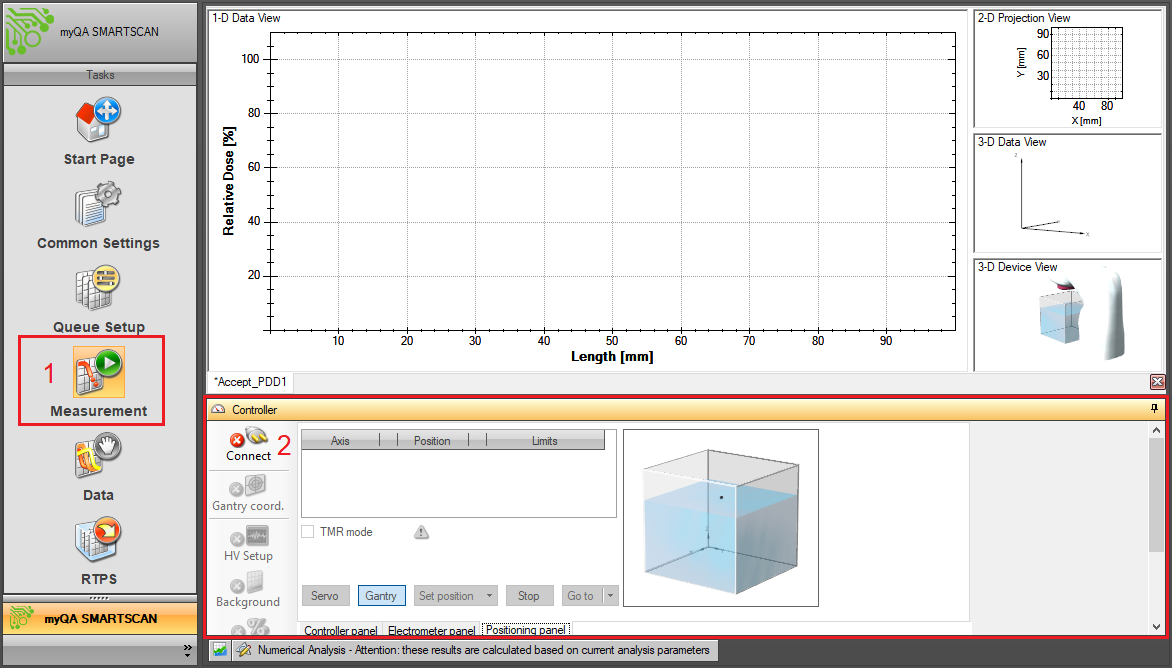Image resolution: width=1172 pixels, height=668 pixels.
Task: Enable the TMR mode checkbox
Action: pos(307,532)
